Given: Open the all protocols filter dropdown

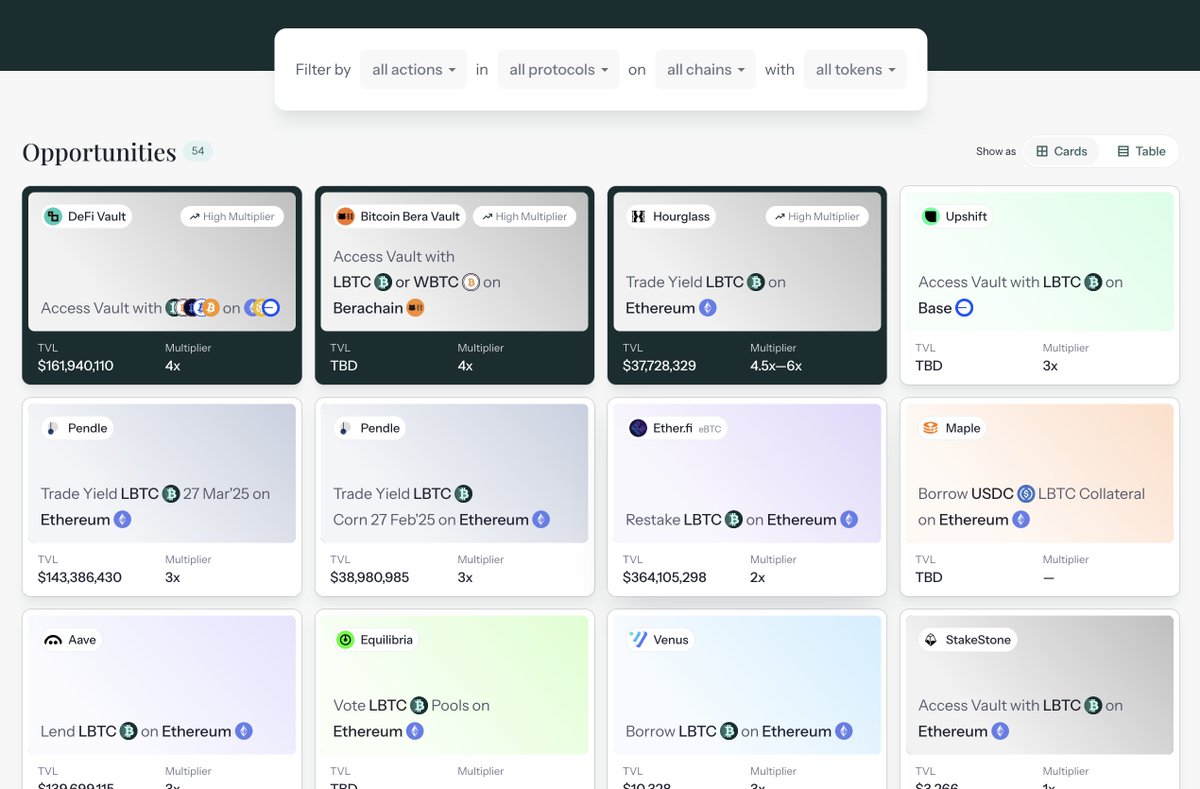Looking at the screenshot, I should (x=558, y=70).
